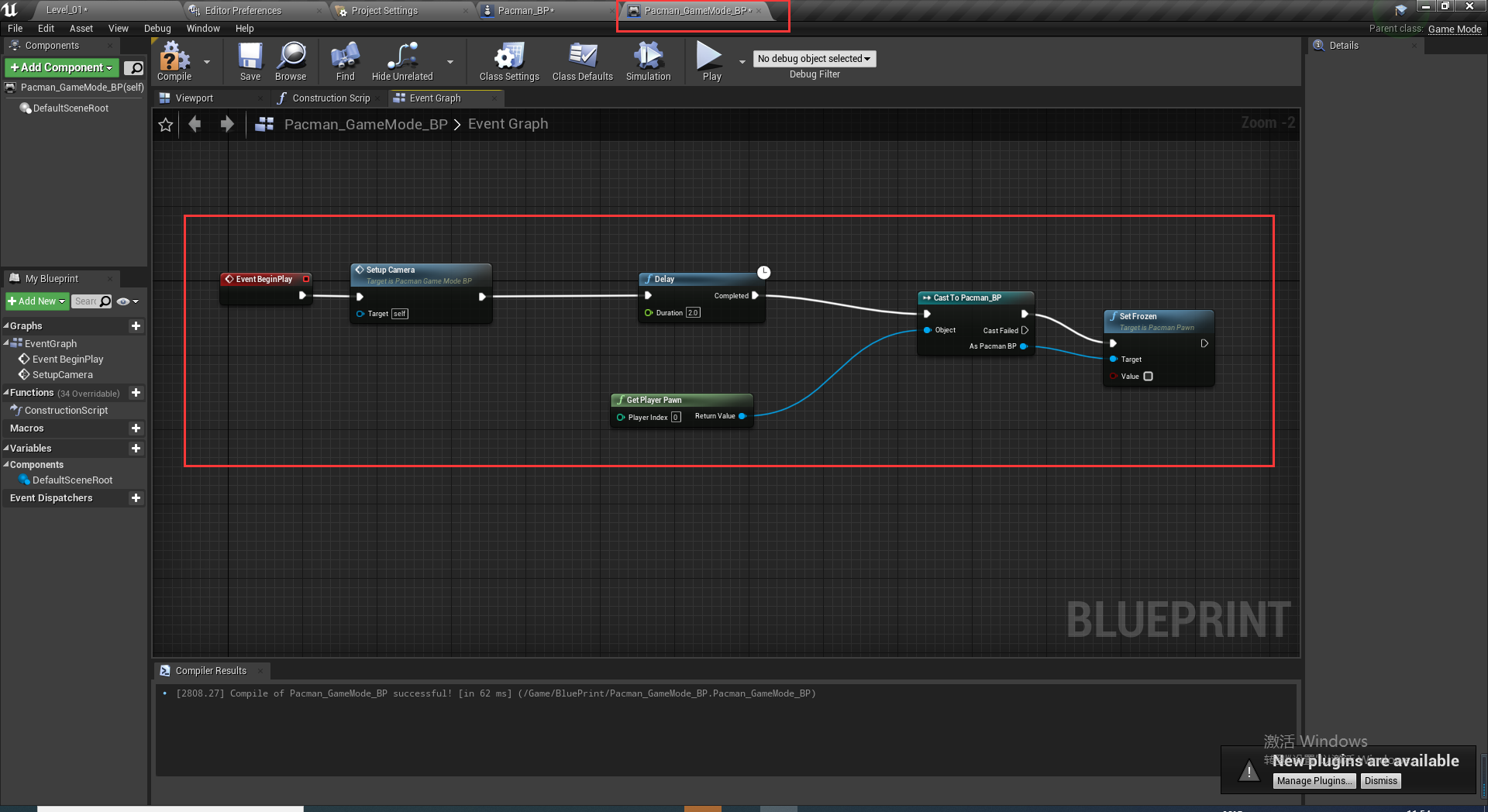This screenshot has height=812, width=1488.
Task: Hide Unrelated nodes in the graph
Action: pyautogui.click(x=401, y=62)
